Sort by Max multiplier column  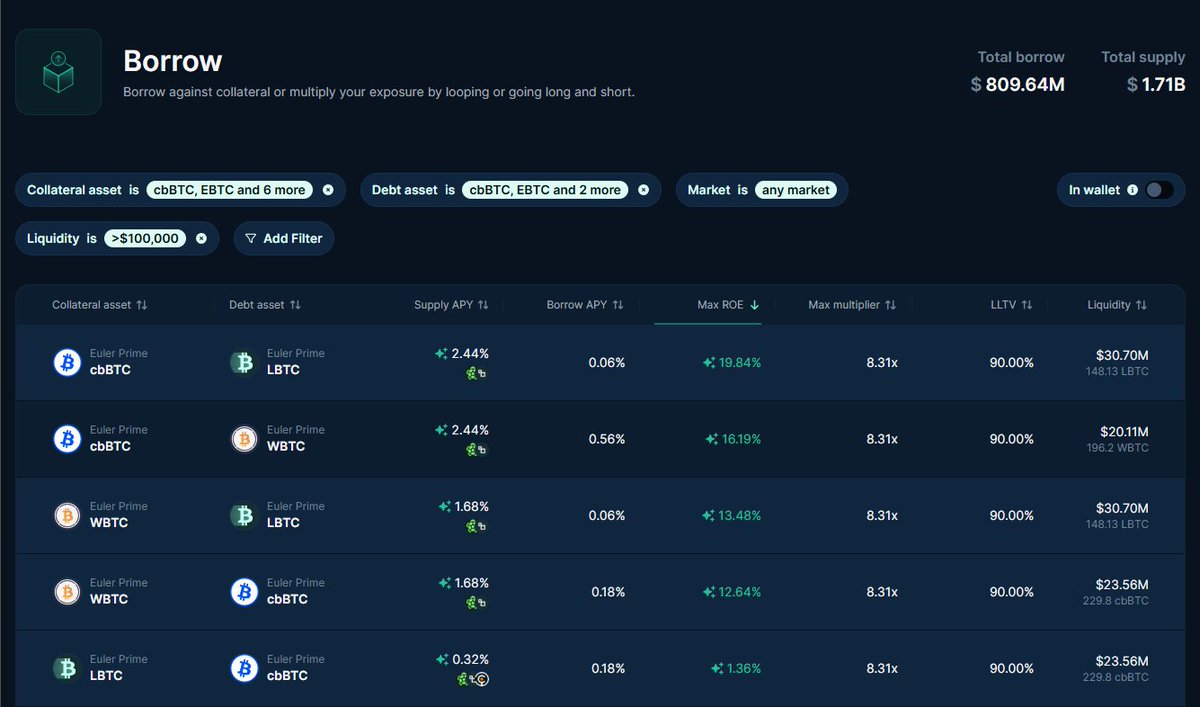tap(852, 304)
